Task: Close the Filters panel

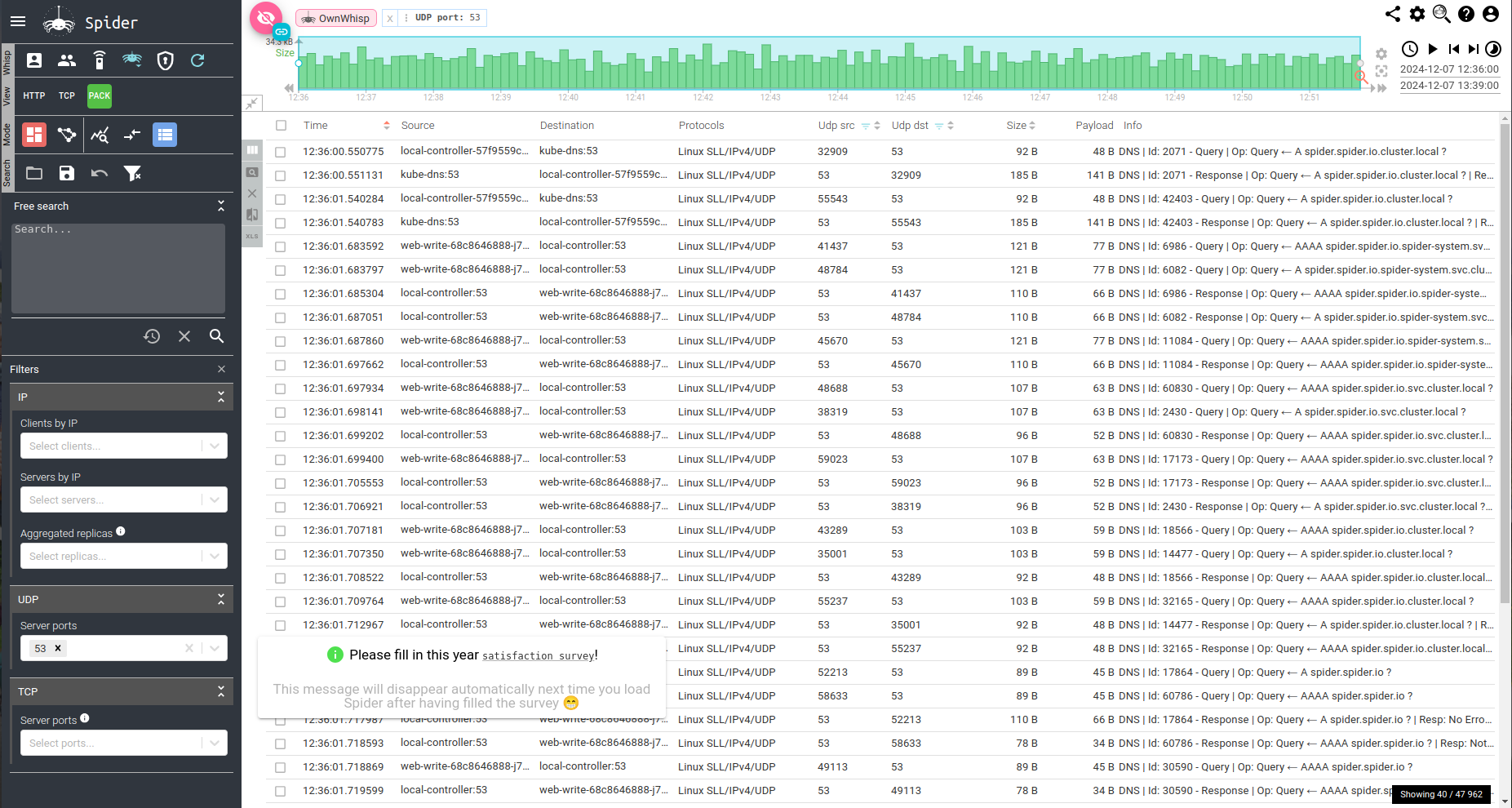Action: (221, 370)
